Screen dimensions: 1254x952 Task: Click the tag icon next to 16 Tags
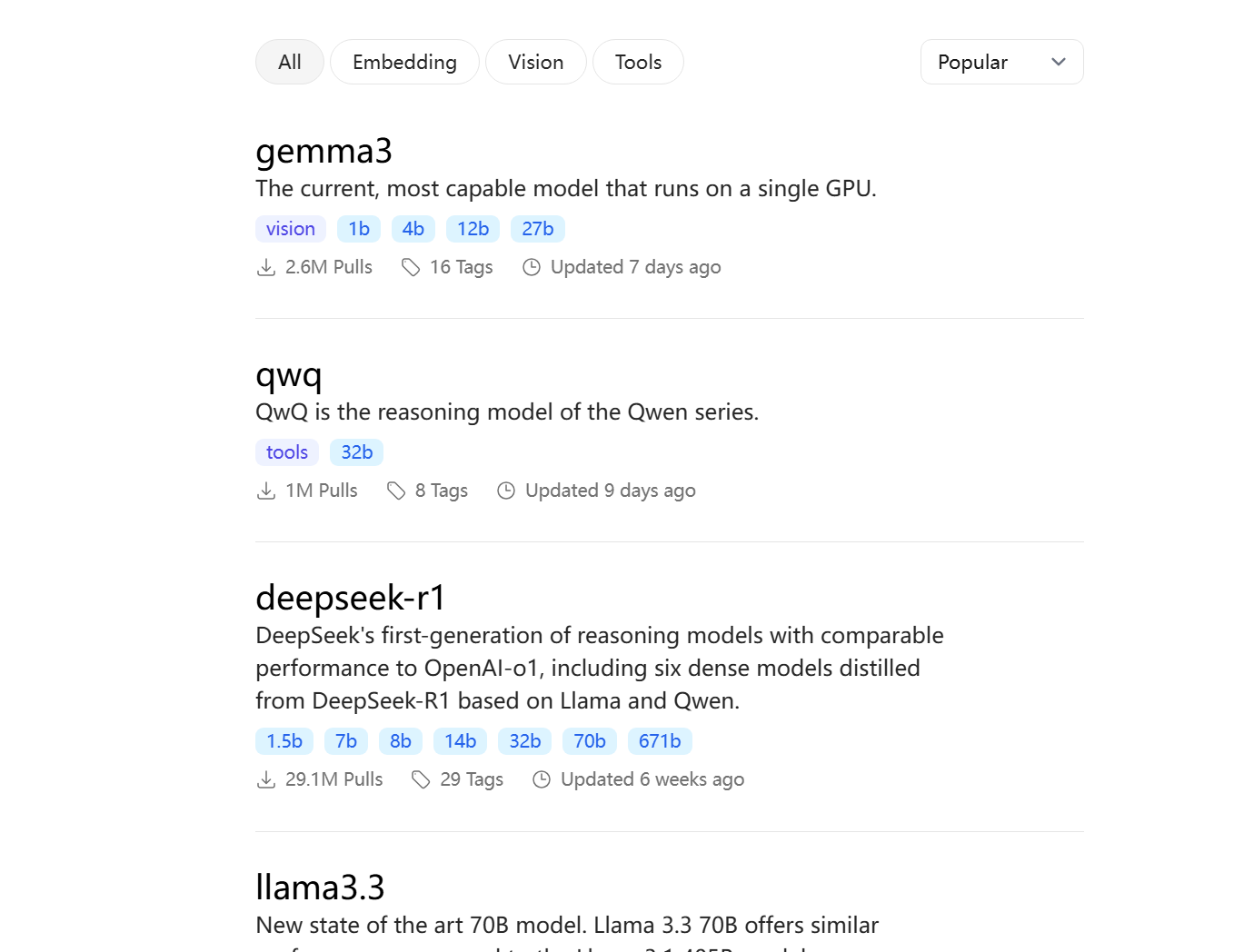(x=411, y=267)
